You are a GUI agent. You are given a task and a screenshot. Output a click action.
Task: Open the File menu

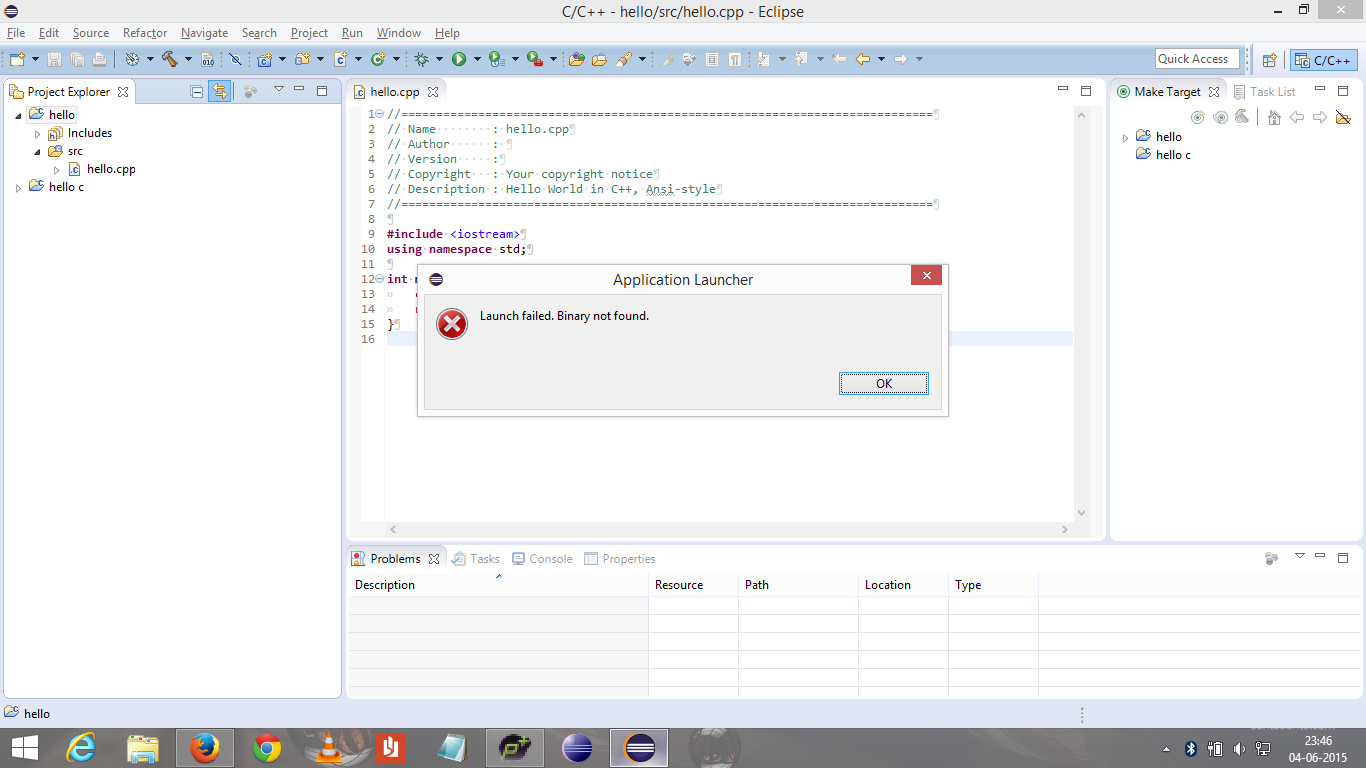pos(16,33)
